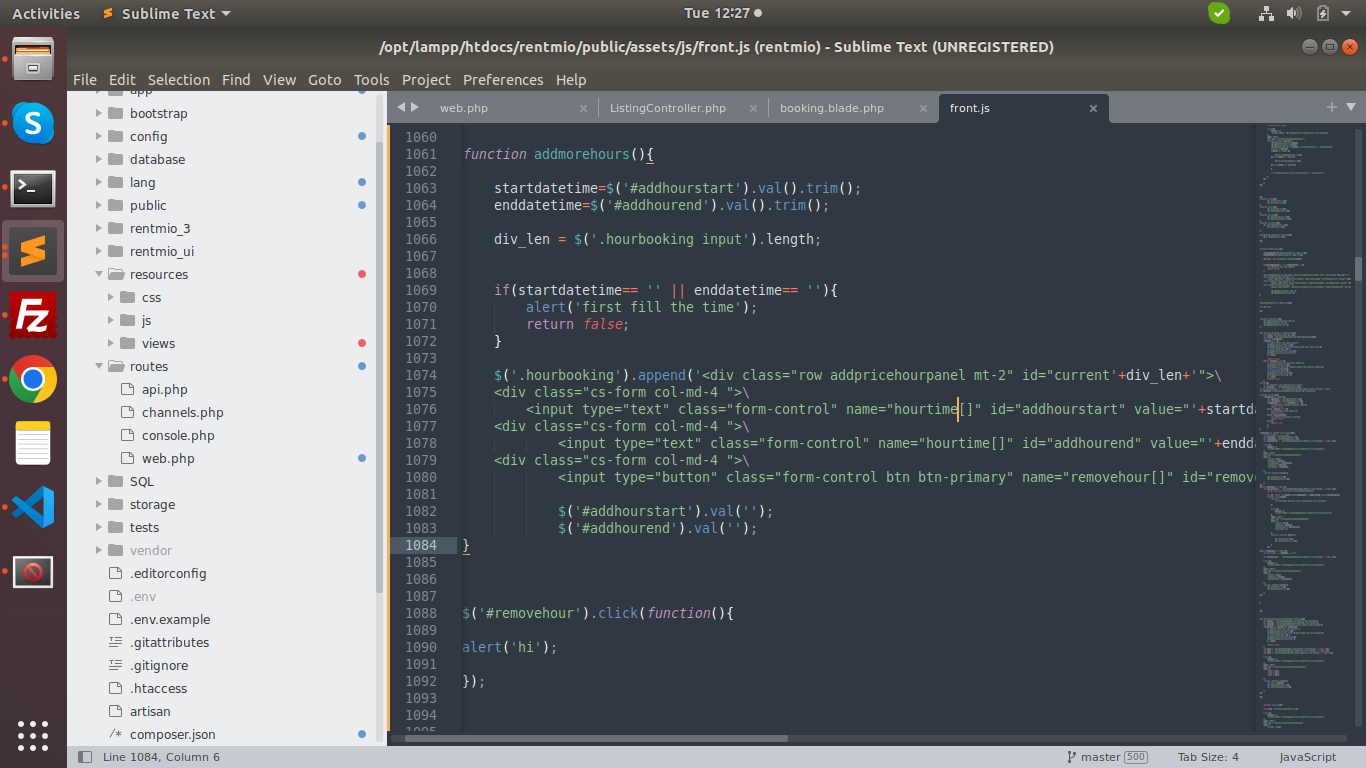1366x768 pixels.
Task: Open the volume indicator in the top bar
Action: pyautogui.click(x=1294, y=13)
